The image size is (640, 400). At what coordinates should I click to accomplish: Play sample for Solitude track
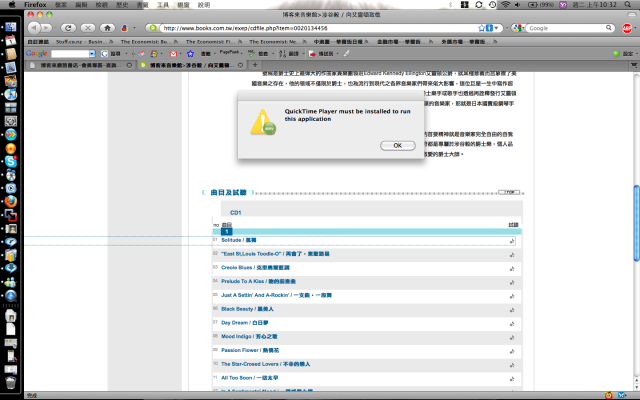click(511, 241)
